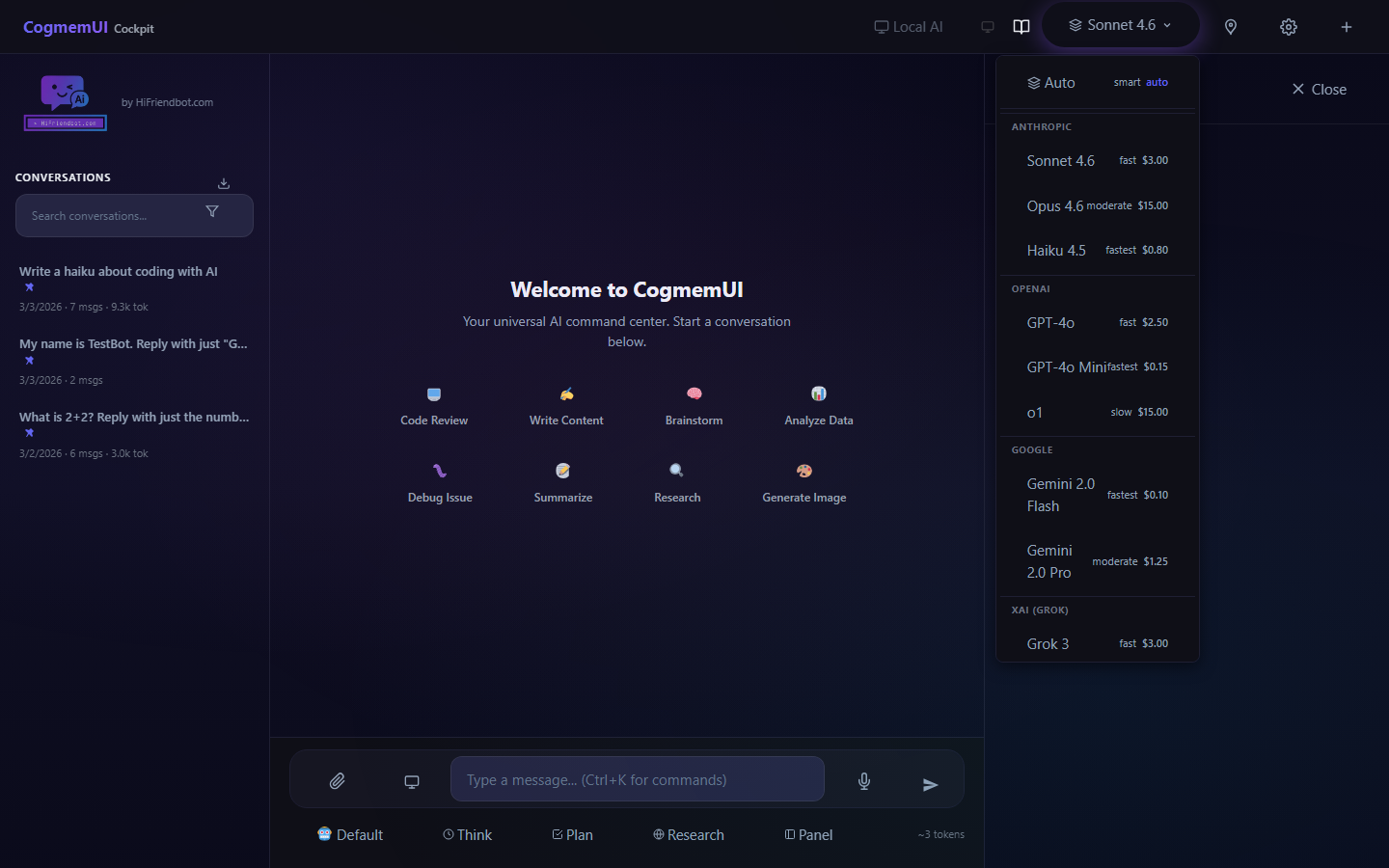This screenshot has width=1389, height=868.
Task: Select Gemini 2.0 Flash model
Action: click(1098, 495)
